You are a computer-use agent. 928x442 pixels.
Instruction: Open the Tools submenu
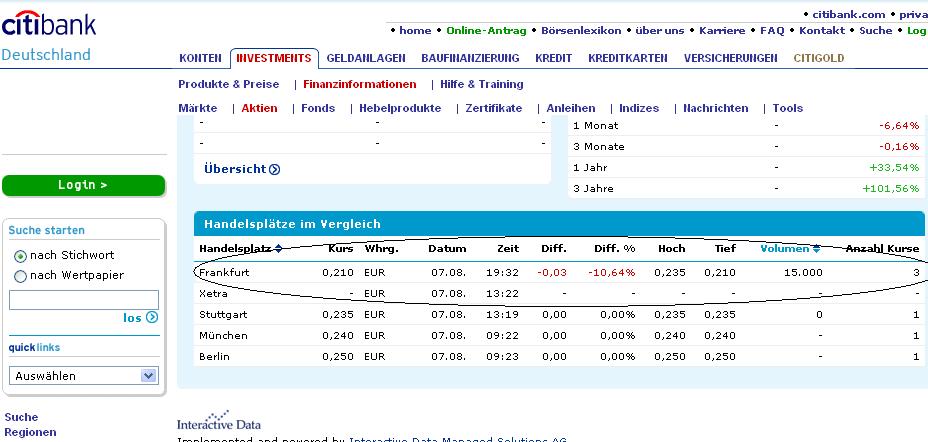[788, 108]
